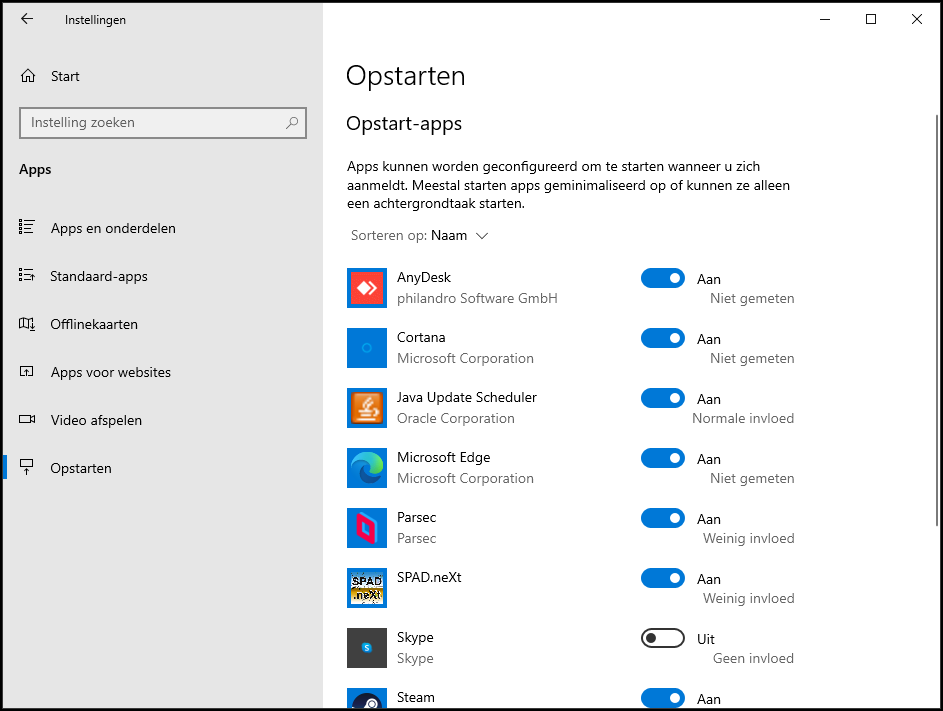Disable SPAD.neXt startup toggle

[663, 578]
